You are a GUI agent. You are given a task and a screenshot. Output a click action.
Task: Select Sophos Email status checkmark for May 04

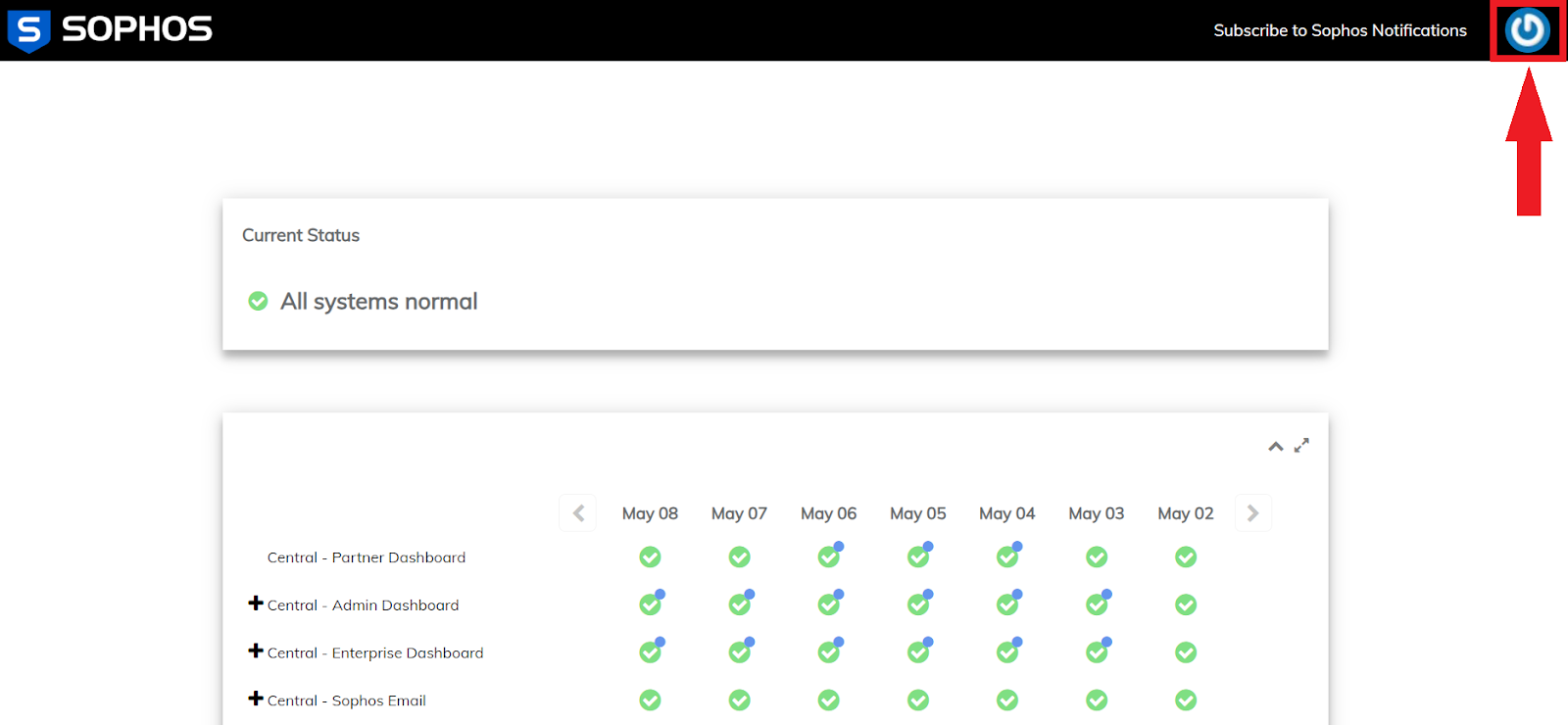1007,701
